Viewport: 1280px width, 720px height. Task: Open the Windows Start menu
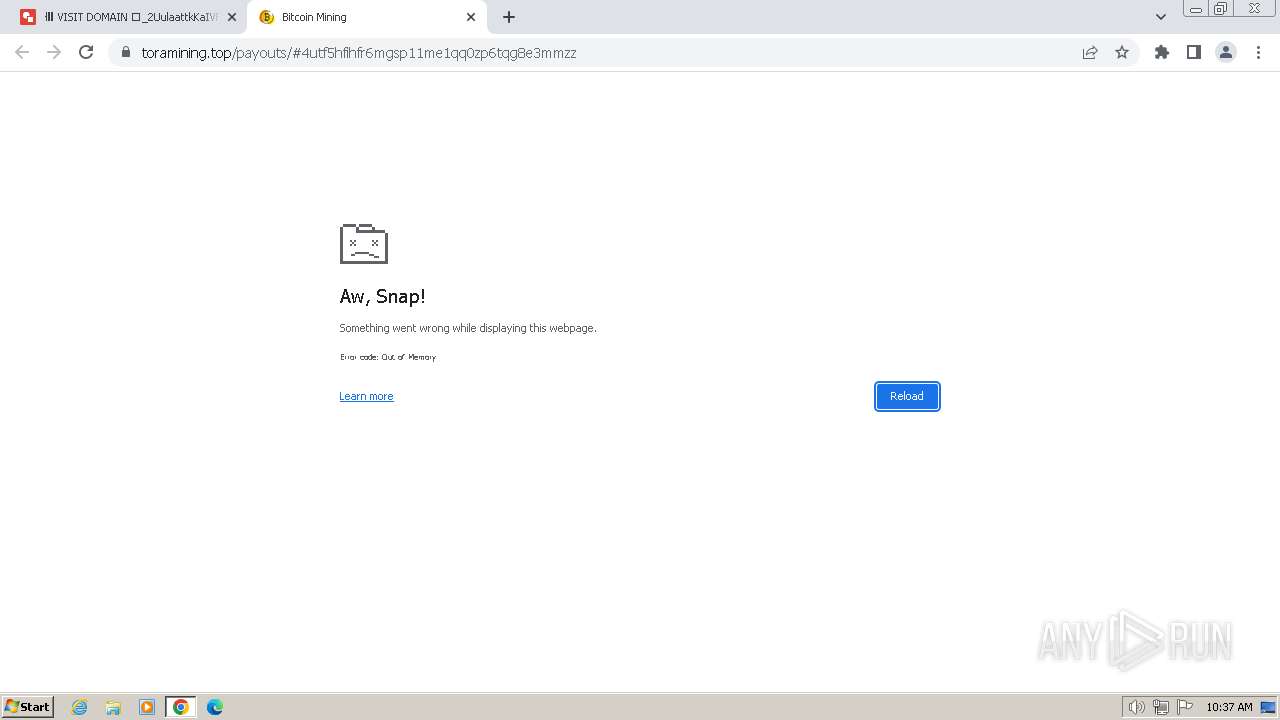click(x=27, y=707)
